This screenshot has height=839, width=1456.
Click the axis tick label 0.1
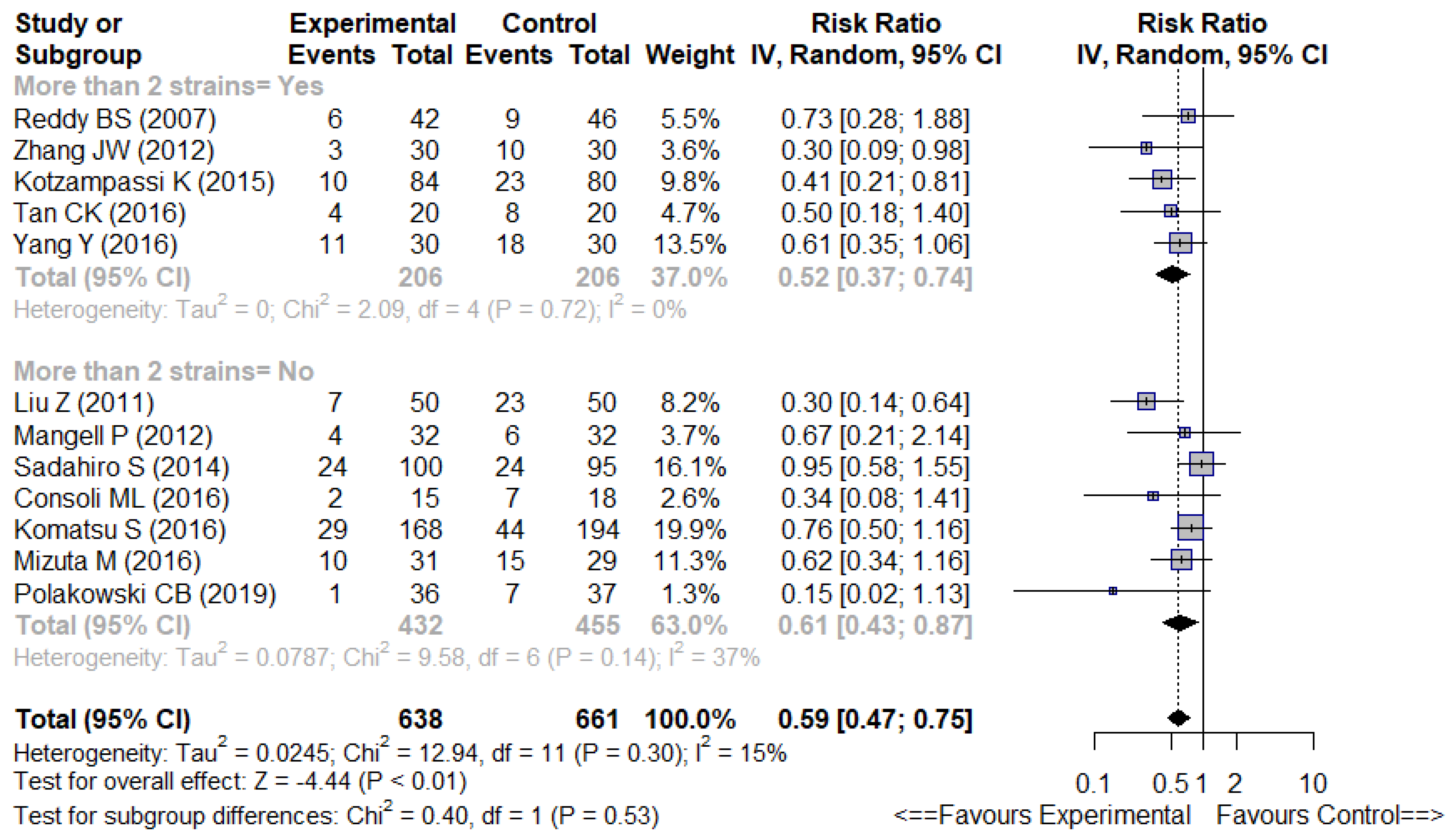[1093, 784]
